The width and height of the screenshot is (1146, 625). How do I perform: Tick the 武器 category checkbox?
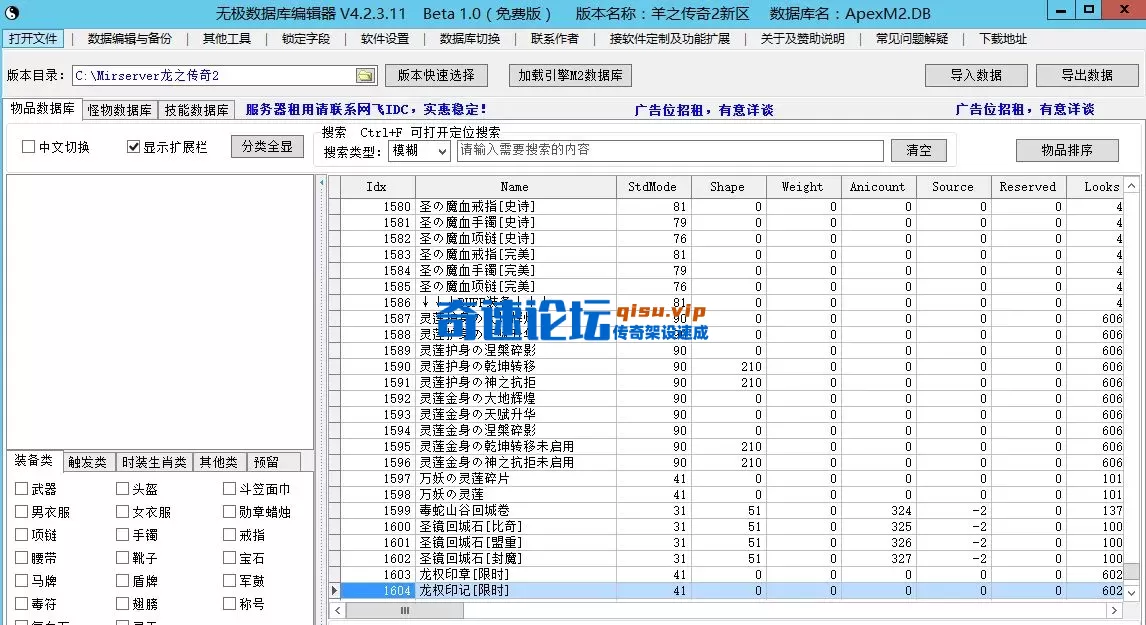[x=22, y=489]
